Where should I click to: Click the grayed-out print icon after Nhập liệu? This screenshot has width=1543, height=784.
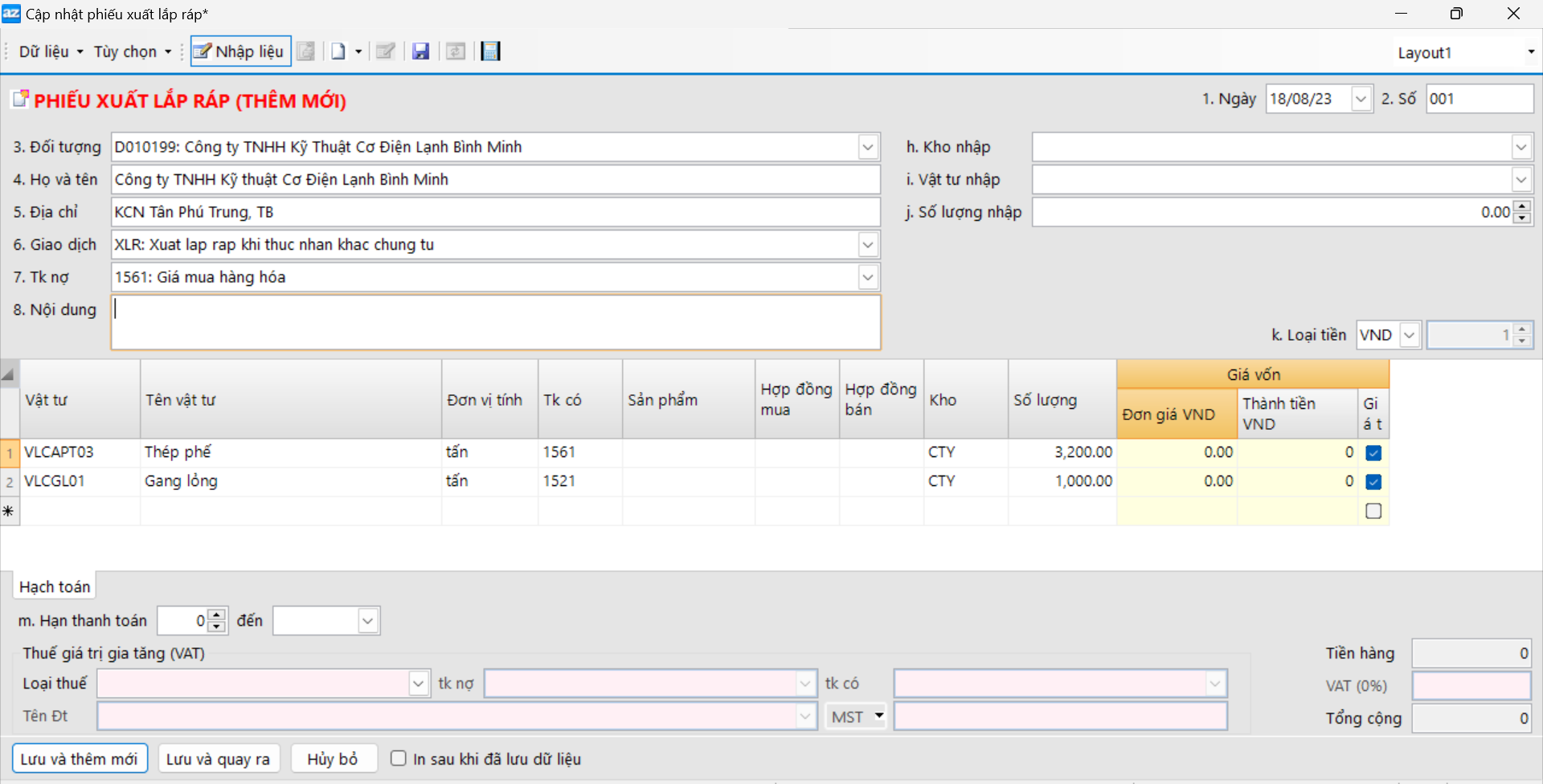point(305,51)
